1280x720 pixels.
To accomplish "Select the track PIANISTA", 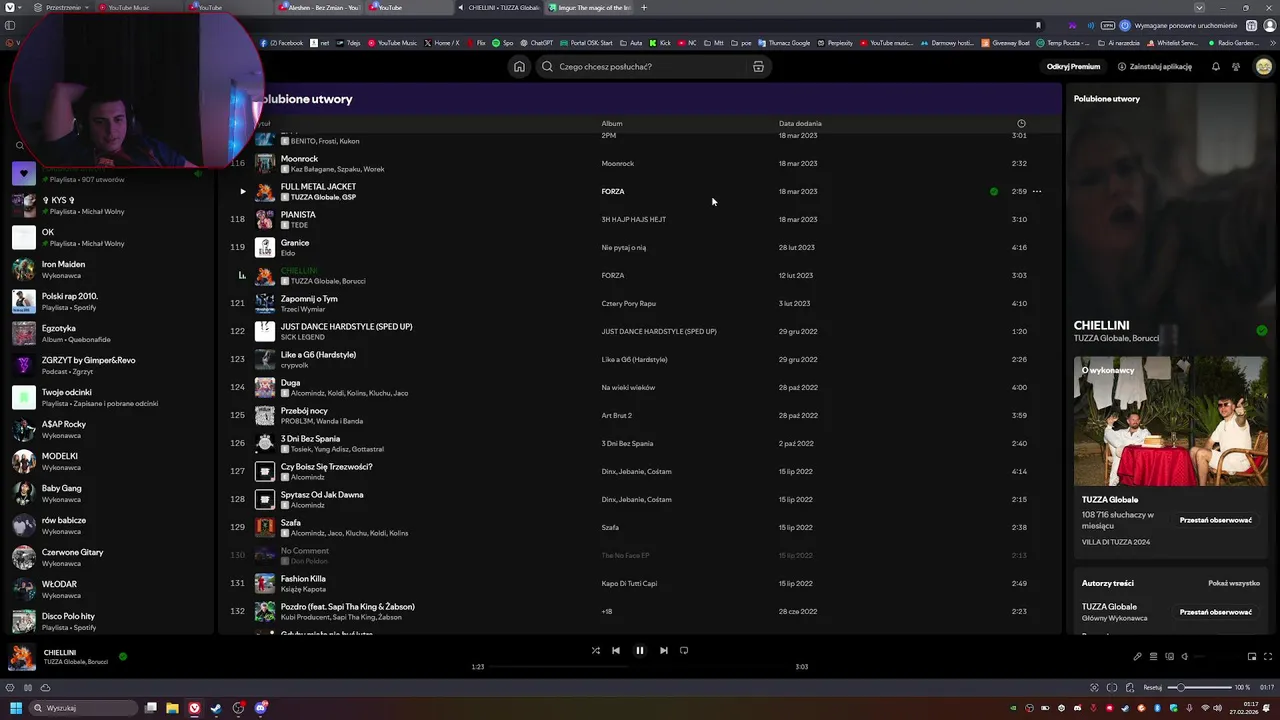I will pyautogui.click(x=298, y=214).
